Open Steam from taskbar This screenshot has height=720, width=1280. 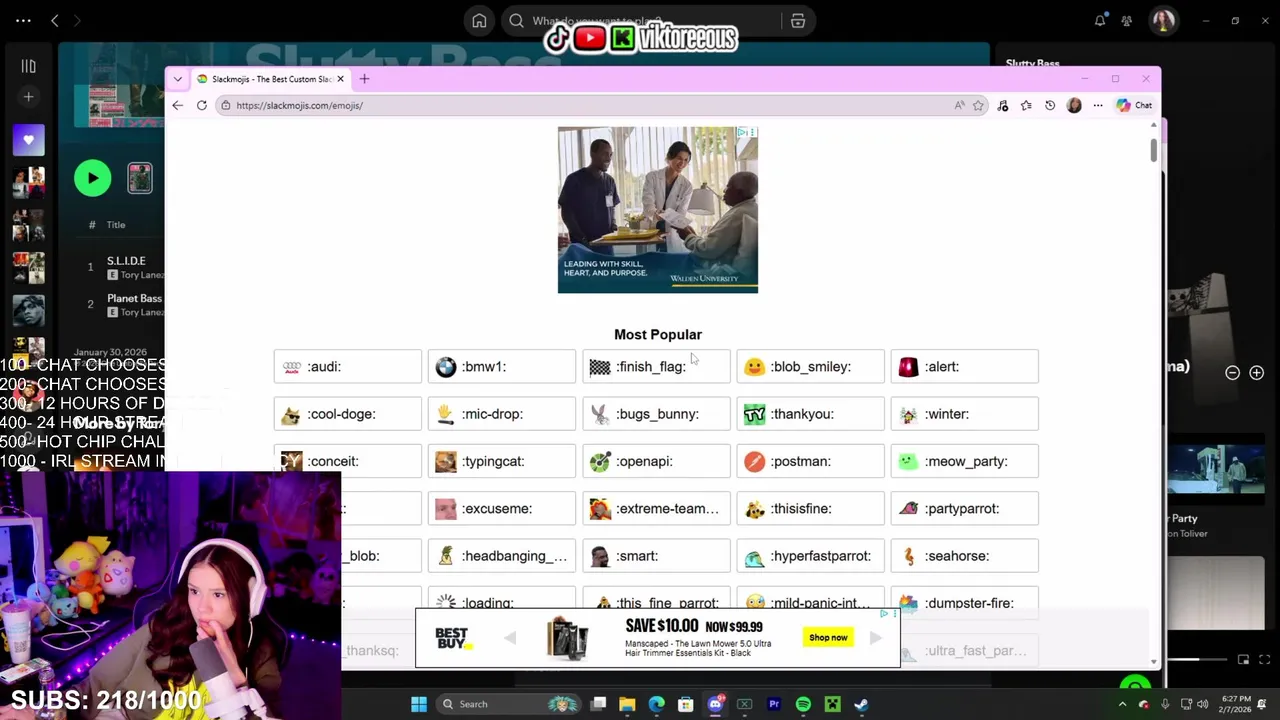pyautogui.click(x=862, y=704)
